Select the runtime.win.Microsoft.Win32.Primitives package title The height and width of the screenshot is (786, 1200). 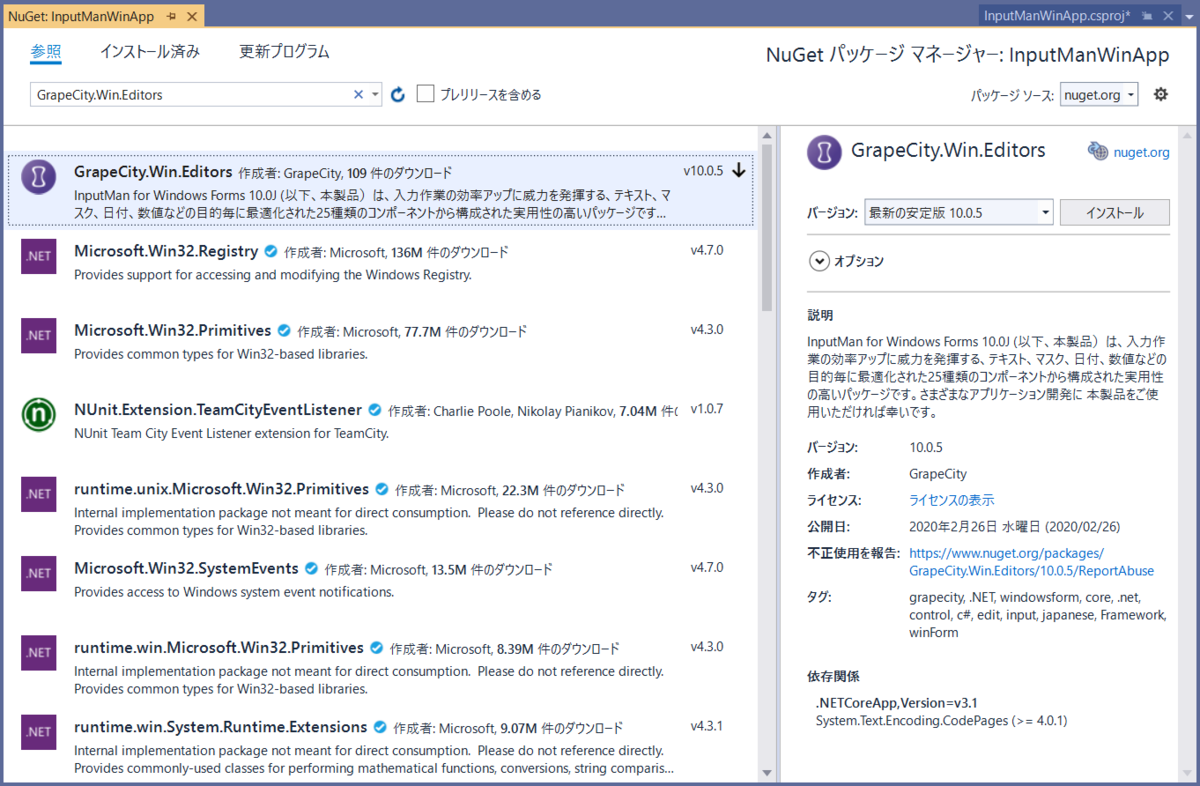[219, 648]
